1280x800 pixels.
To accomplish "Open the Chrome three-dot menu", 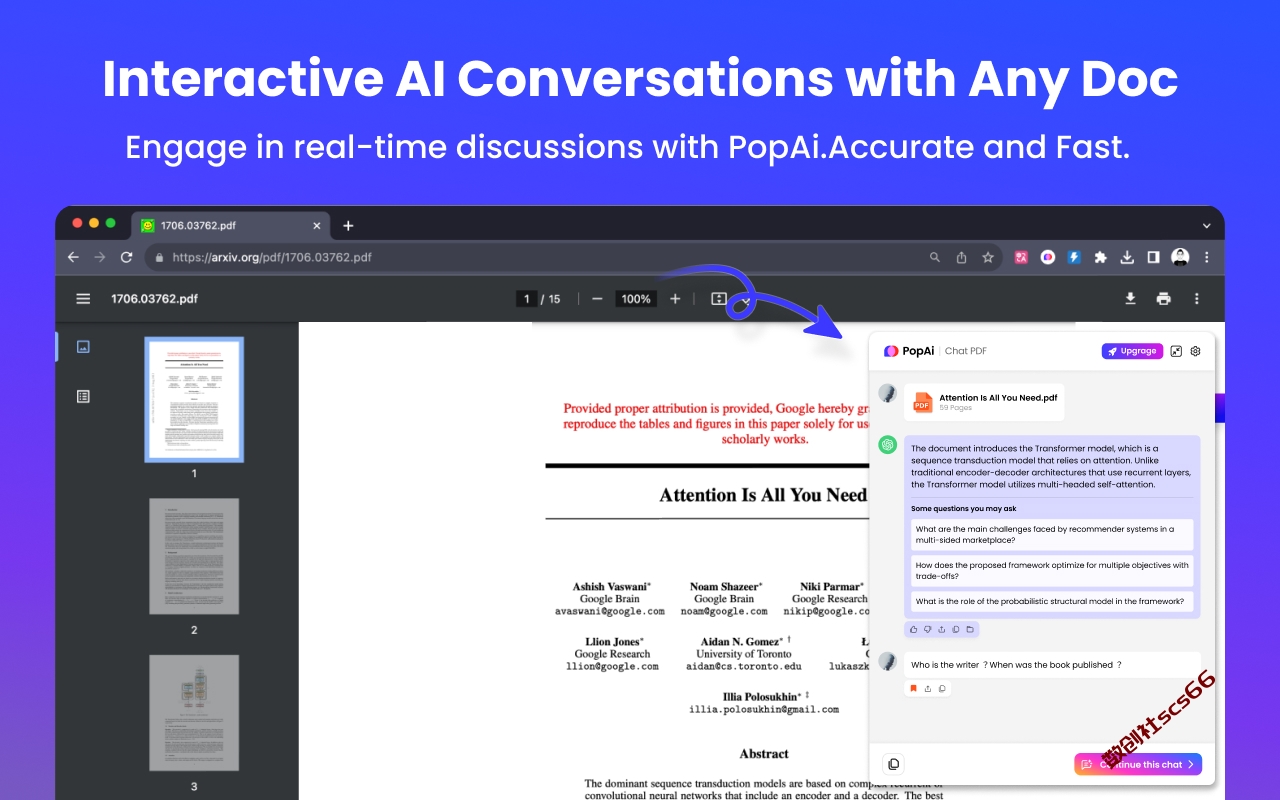I will (1206, 257).
